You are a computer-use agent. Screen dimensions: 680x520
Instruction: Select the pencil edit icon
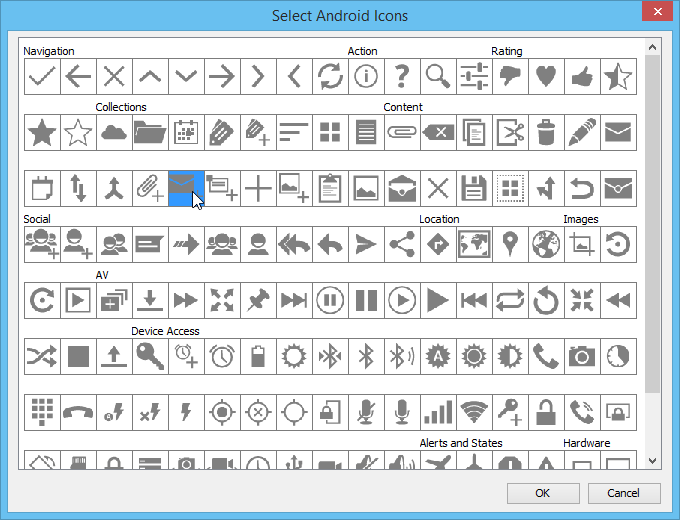point(582,132)
